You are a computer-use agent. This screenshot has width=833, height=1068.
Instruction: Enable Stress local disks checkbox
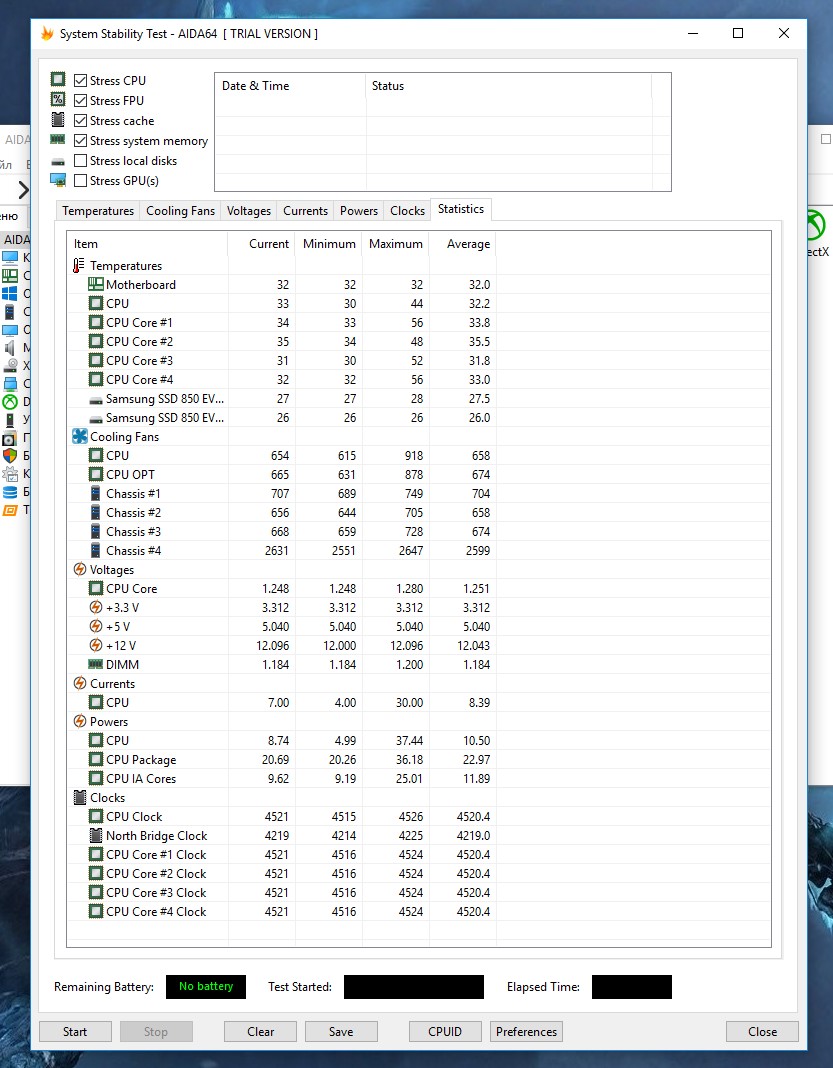coord(80,161)
